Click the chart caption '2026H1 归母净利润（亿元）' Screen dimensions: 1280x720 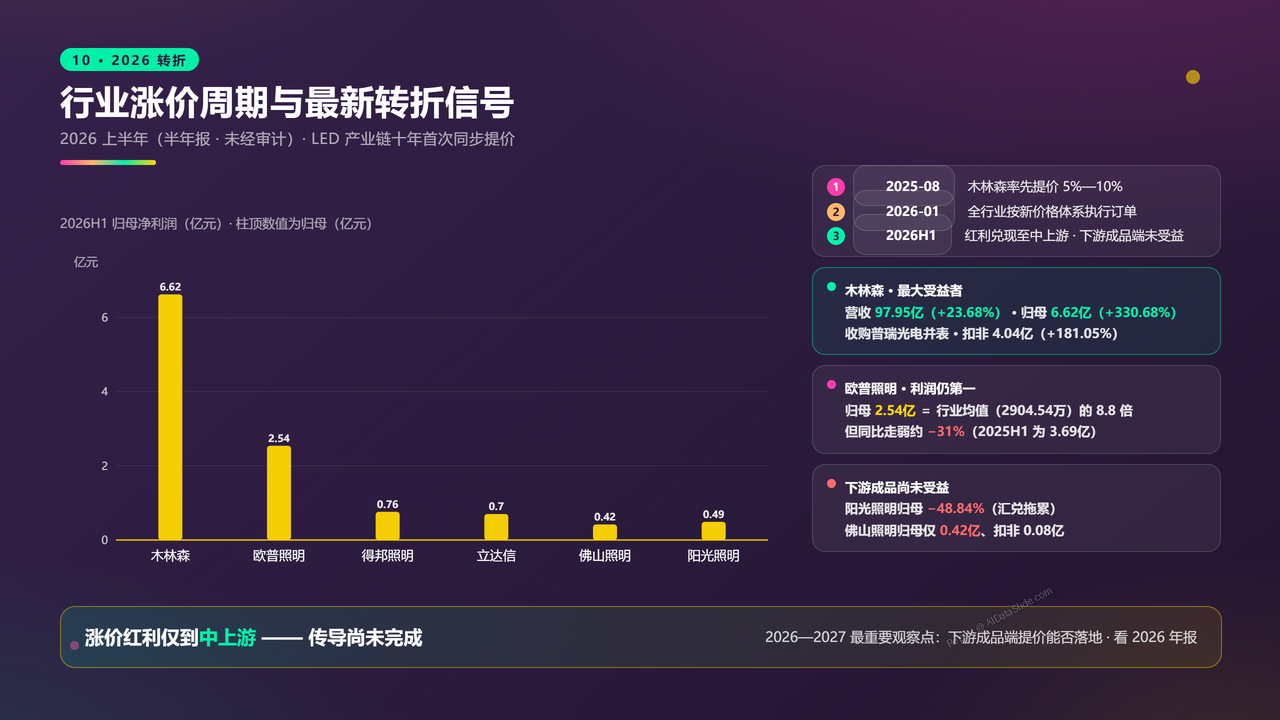[216, 224]
